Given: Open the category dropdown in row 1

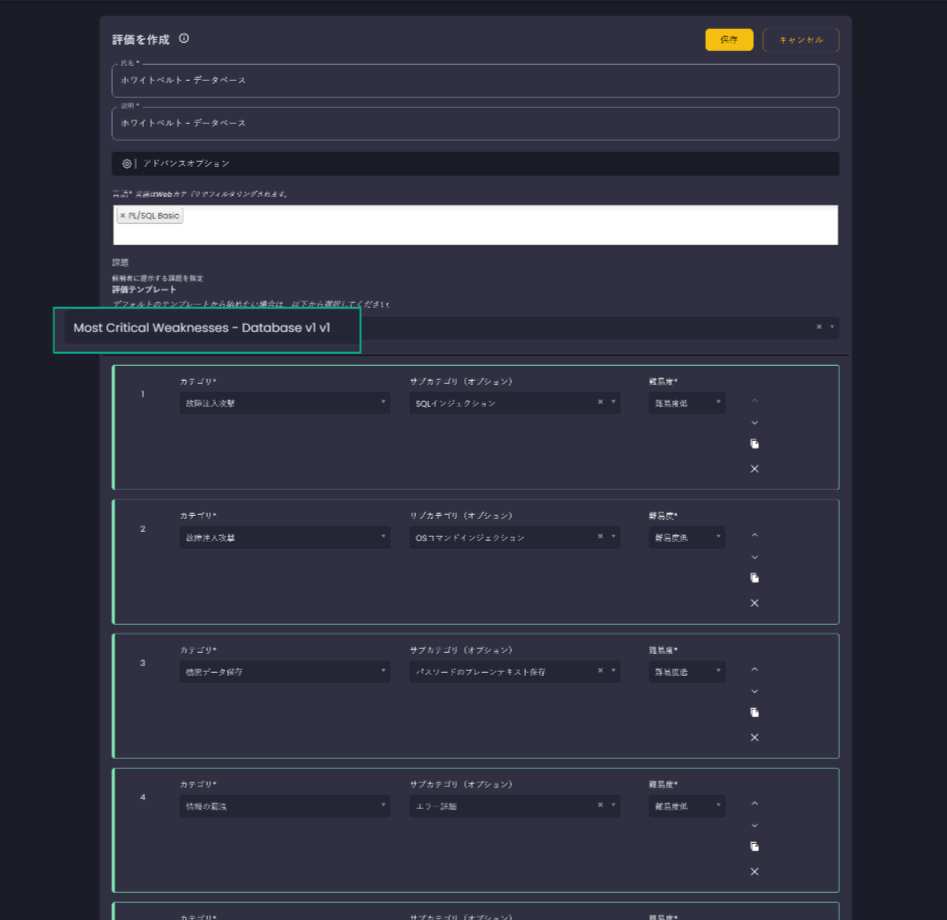Looking at the screenshot, I should (284, 403).
